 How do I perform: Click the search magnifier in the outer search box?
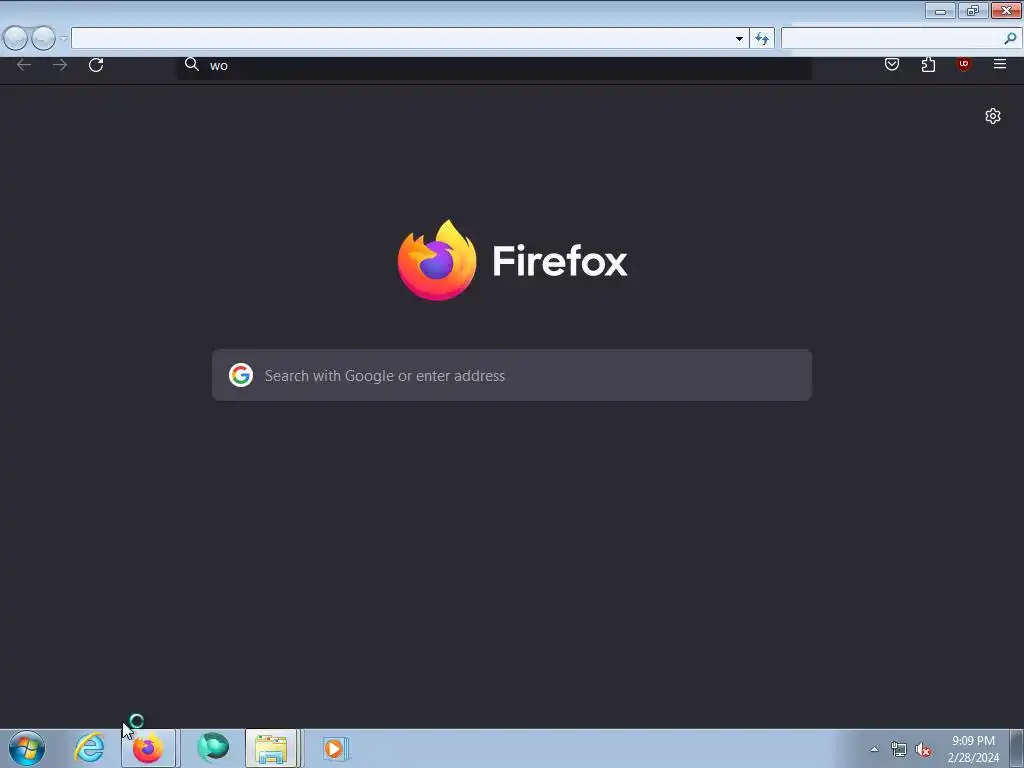click(1010, 39)
